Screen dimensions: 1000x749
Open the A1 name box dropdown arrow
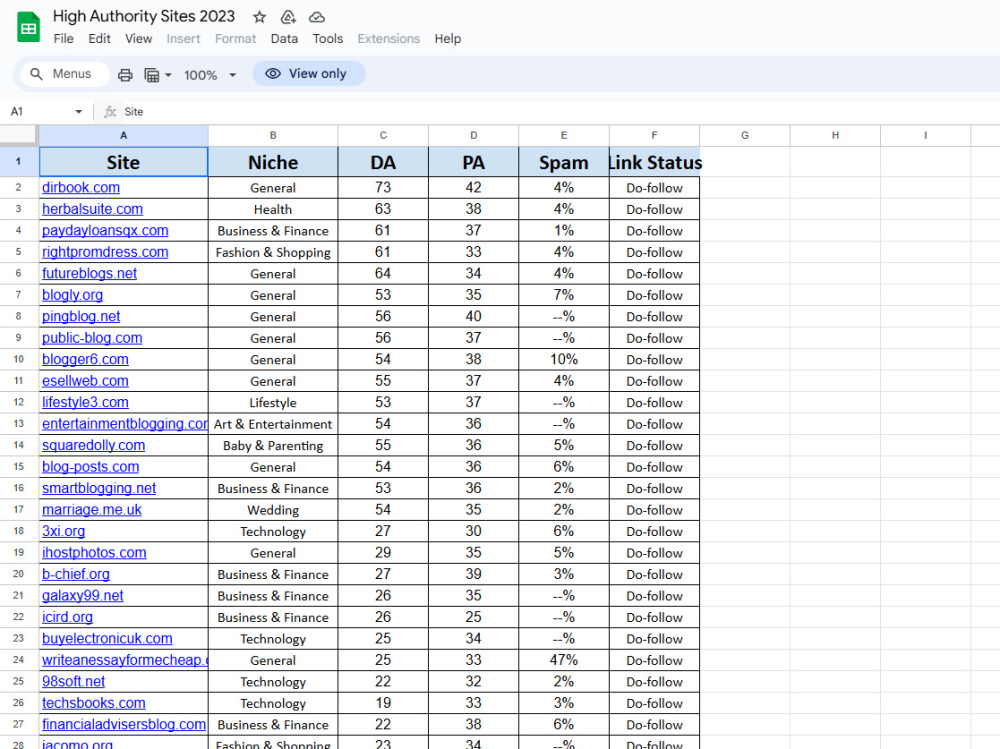78,112
